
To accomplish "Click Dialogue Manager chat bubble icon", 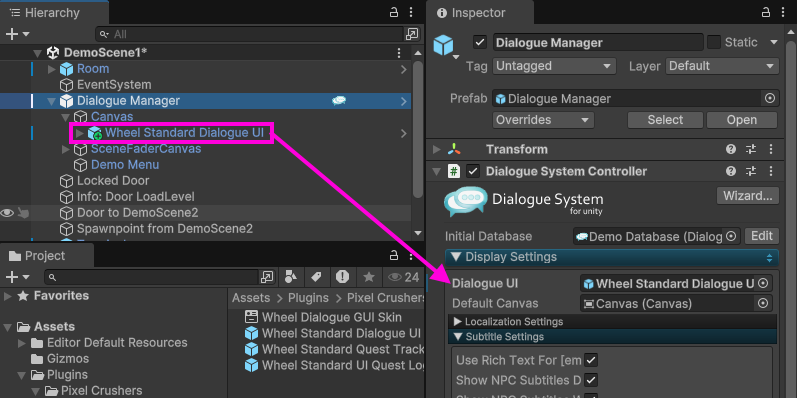I will (x=339, y=101).
